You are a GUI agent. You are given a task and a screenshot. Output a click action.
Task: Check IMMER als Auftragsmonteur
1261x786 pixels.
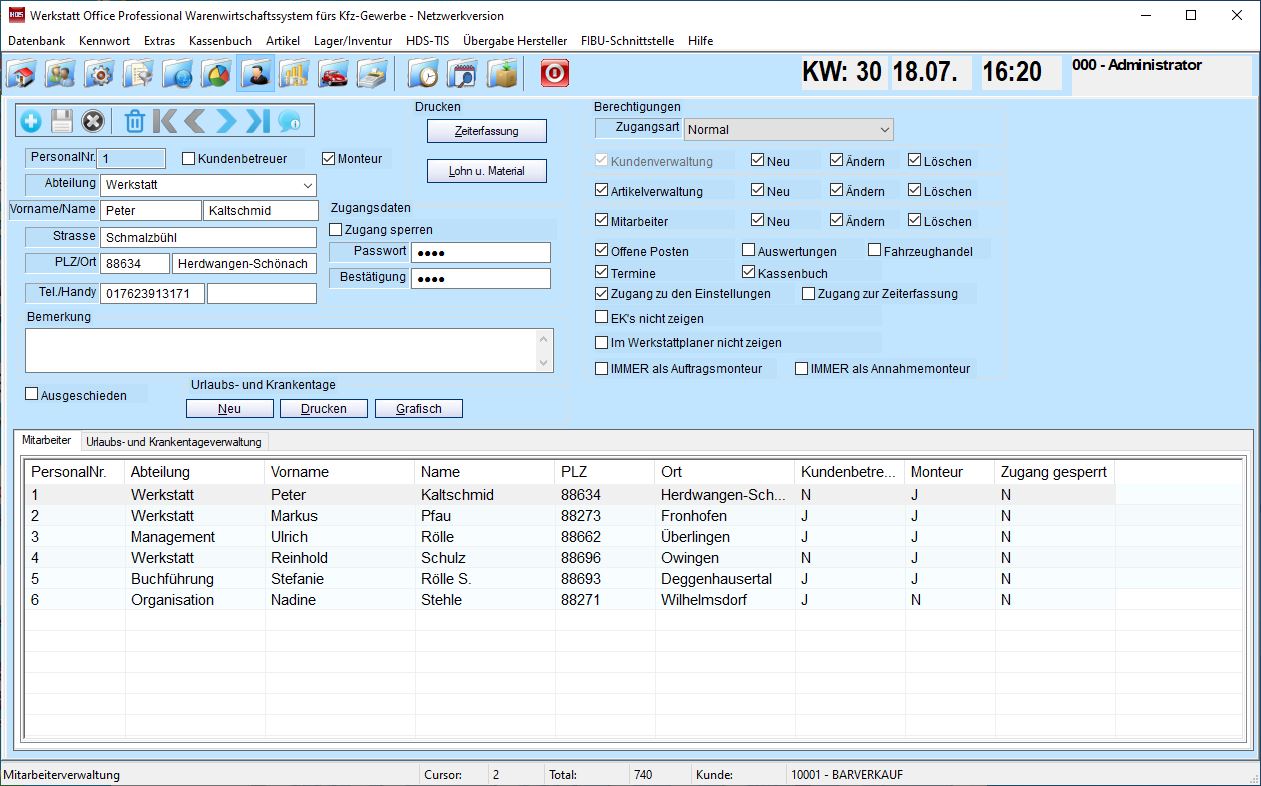pos(601,368)
